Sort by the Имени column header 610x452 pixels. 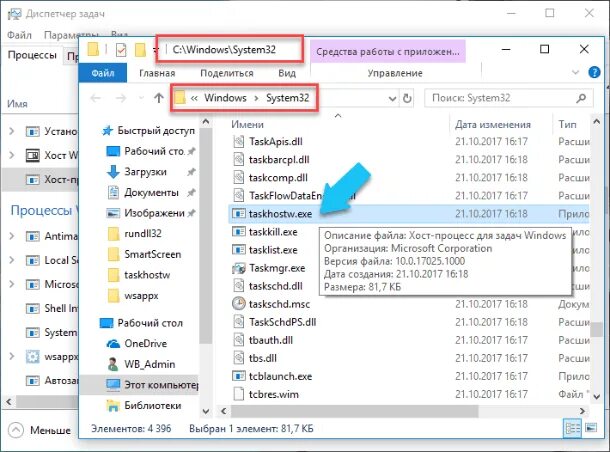(x=247, y=124)
